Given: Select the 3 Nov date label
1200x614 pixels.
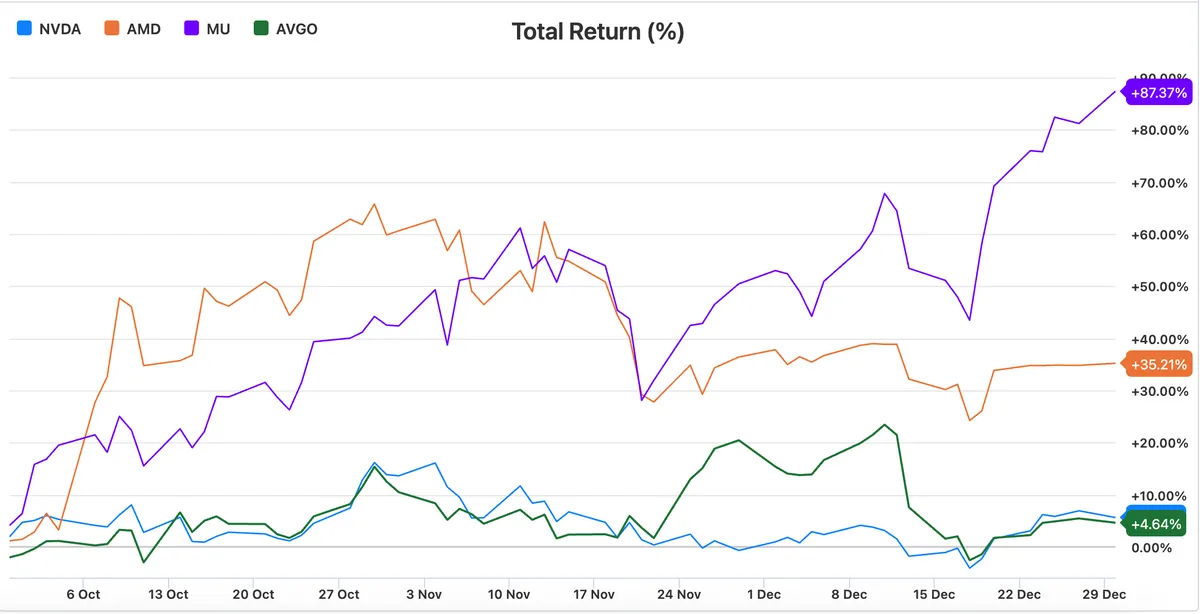Looking at the screenshot, I should click(423, 594).
